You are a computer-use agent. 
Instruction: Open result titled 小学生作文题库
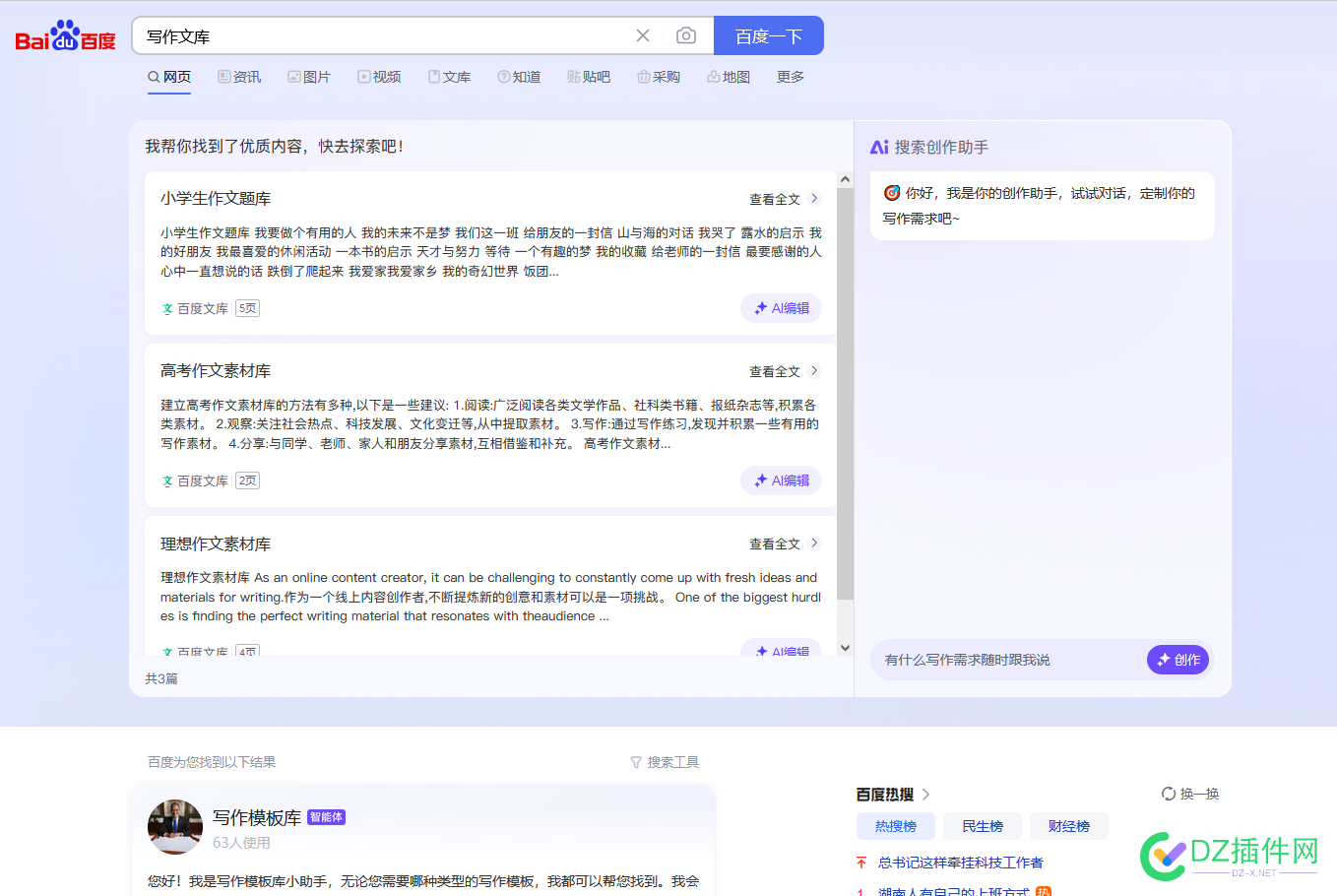(x=216, y=198)
